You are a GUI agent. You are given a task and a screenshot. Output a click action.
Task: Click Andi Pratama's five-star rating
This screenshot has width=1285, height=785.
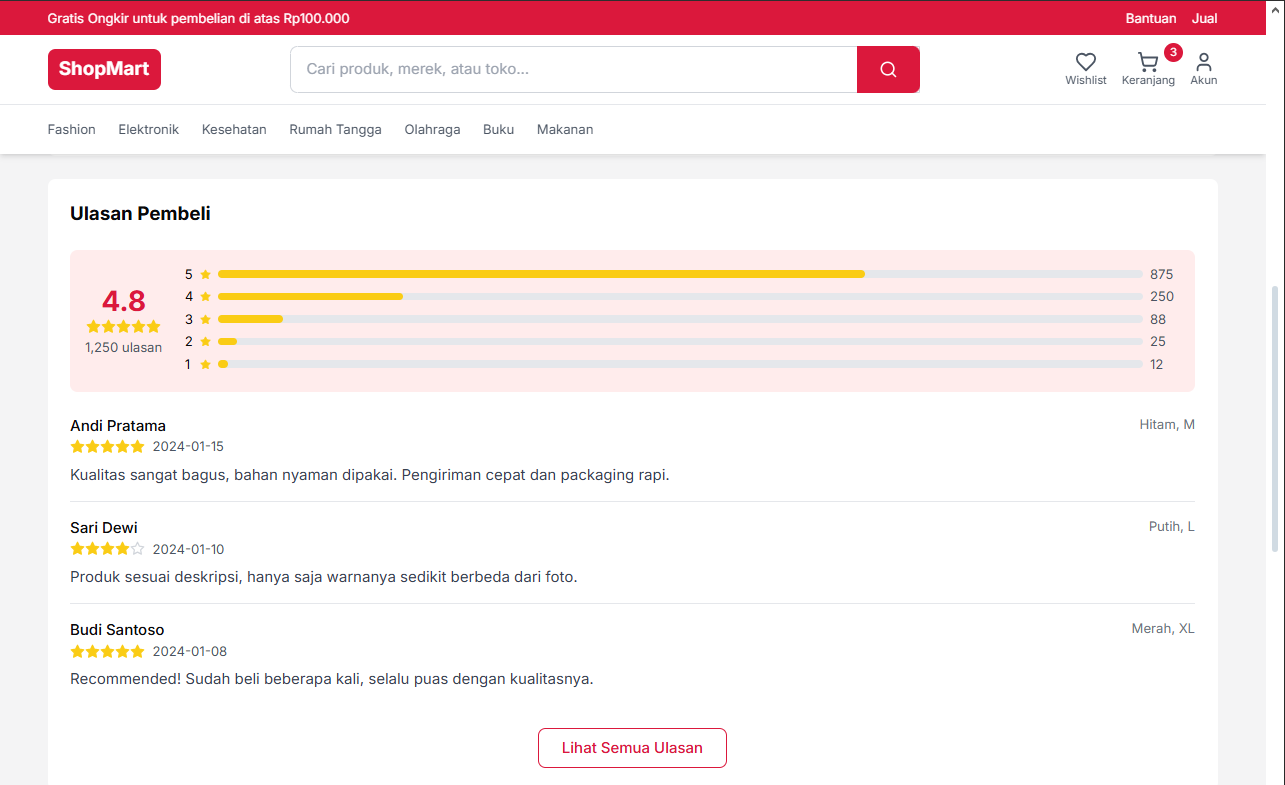pos(107,447)
